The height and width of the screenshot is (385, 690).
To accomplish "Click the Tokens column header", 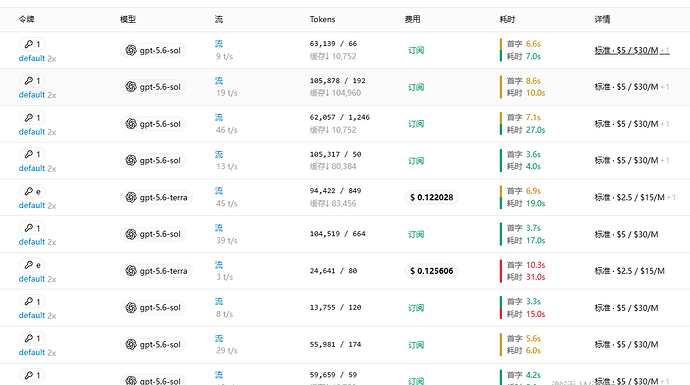I will click(x=322, y=19).
